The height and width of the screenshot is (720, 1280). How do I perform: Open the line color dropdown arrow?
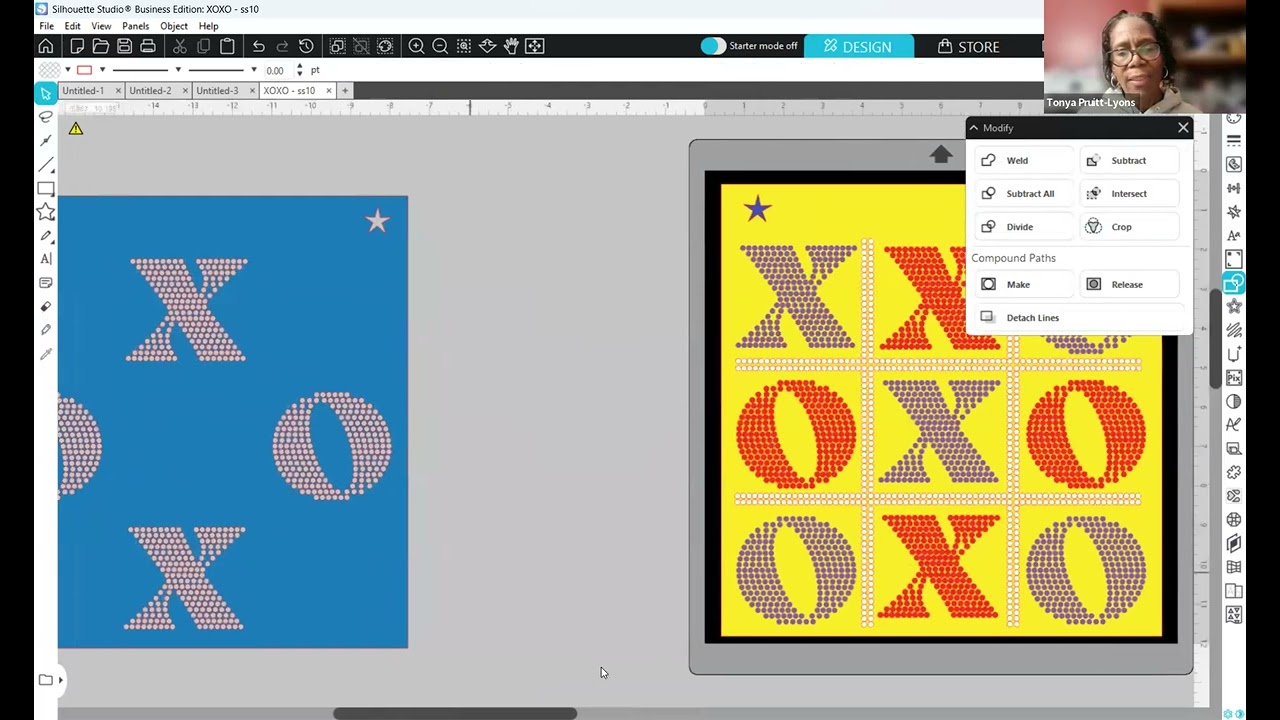(x=102, y=70)
